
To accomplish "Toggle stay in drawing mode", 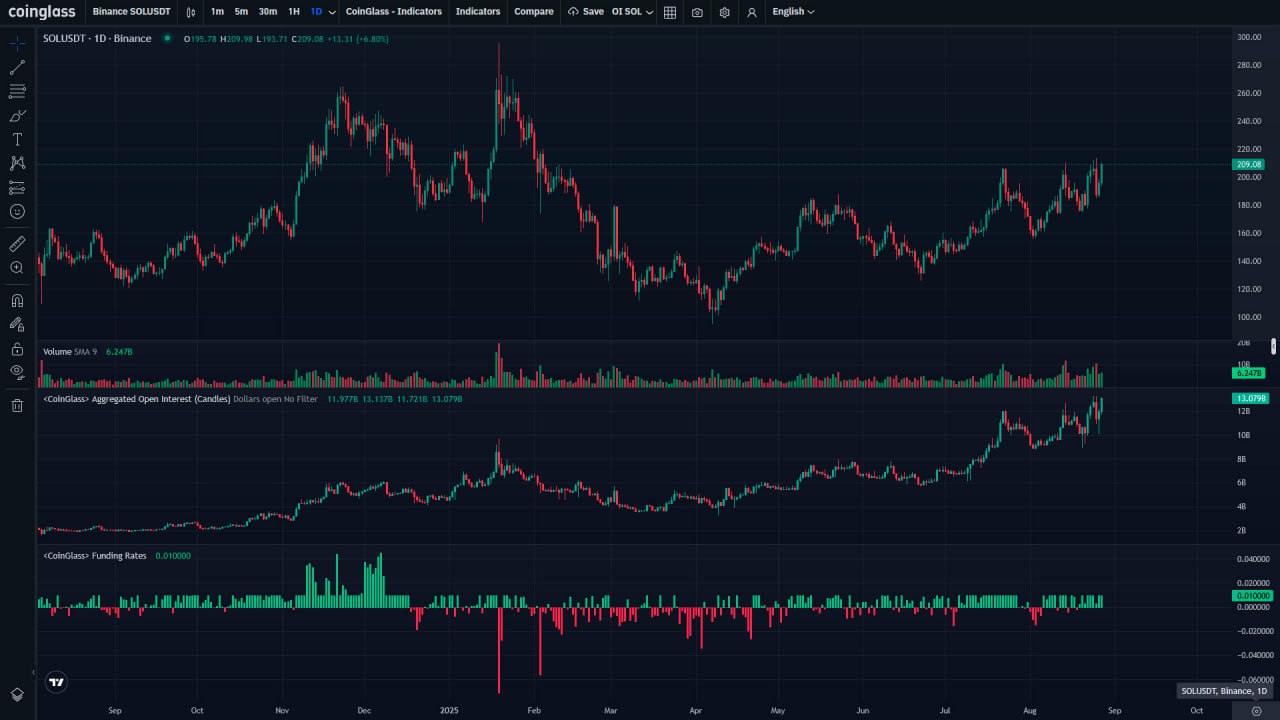I will 17,323.
